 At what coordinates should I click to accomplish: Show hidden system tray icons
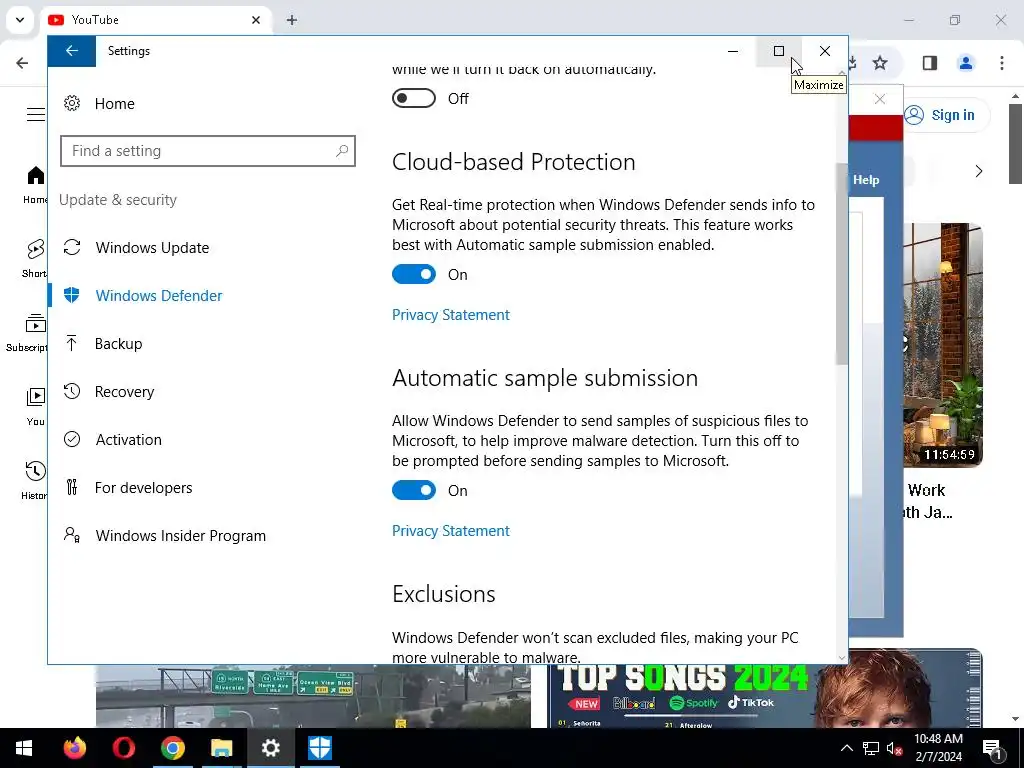click(x=846, y=748)
